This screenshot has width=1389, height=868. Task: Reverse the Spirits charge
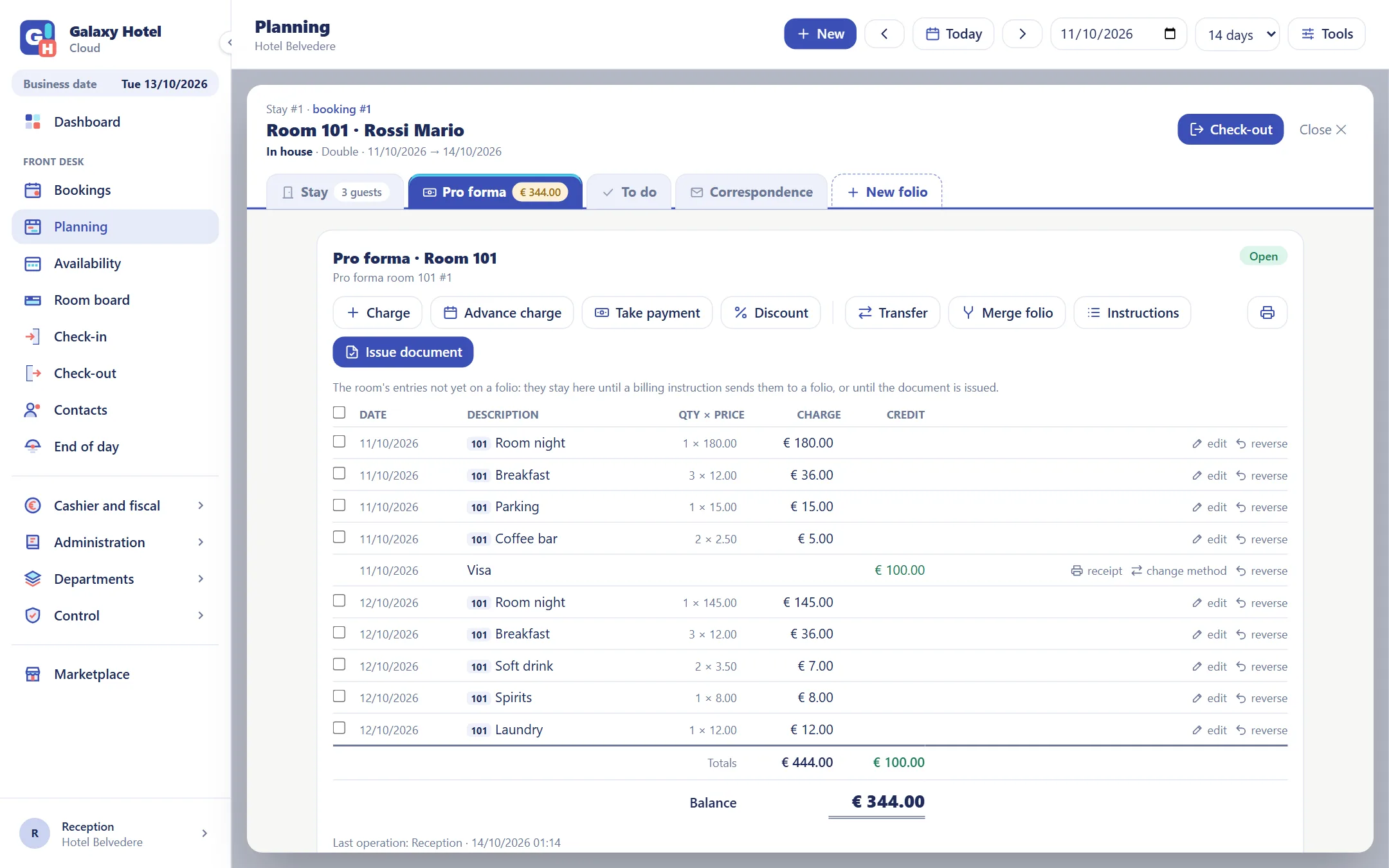[1262, 698]
